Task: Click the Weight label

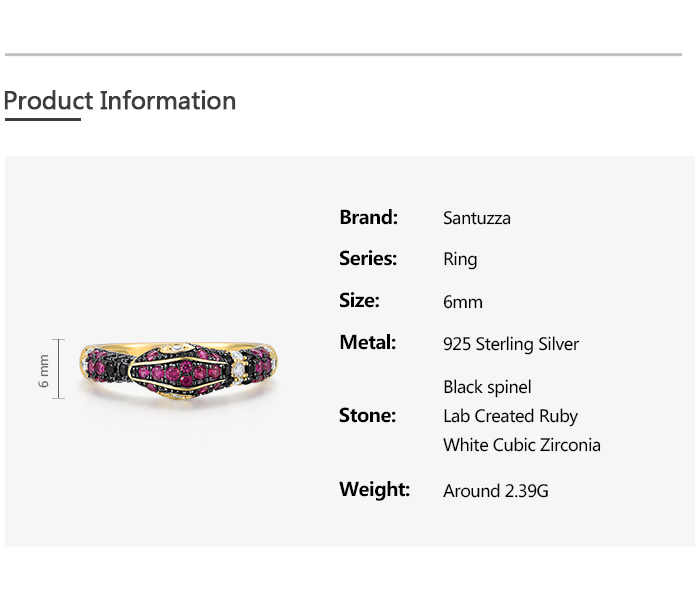Action: [375, 490]
